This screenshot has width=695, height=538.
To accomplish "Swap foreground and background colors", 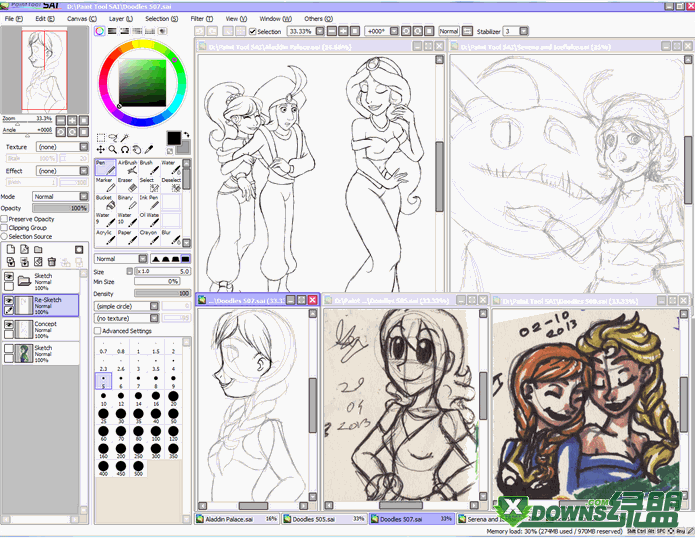I will point(187,134).
